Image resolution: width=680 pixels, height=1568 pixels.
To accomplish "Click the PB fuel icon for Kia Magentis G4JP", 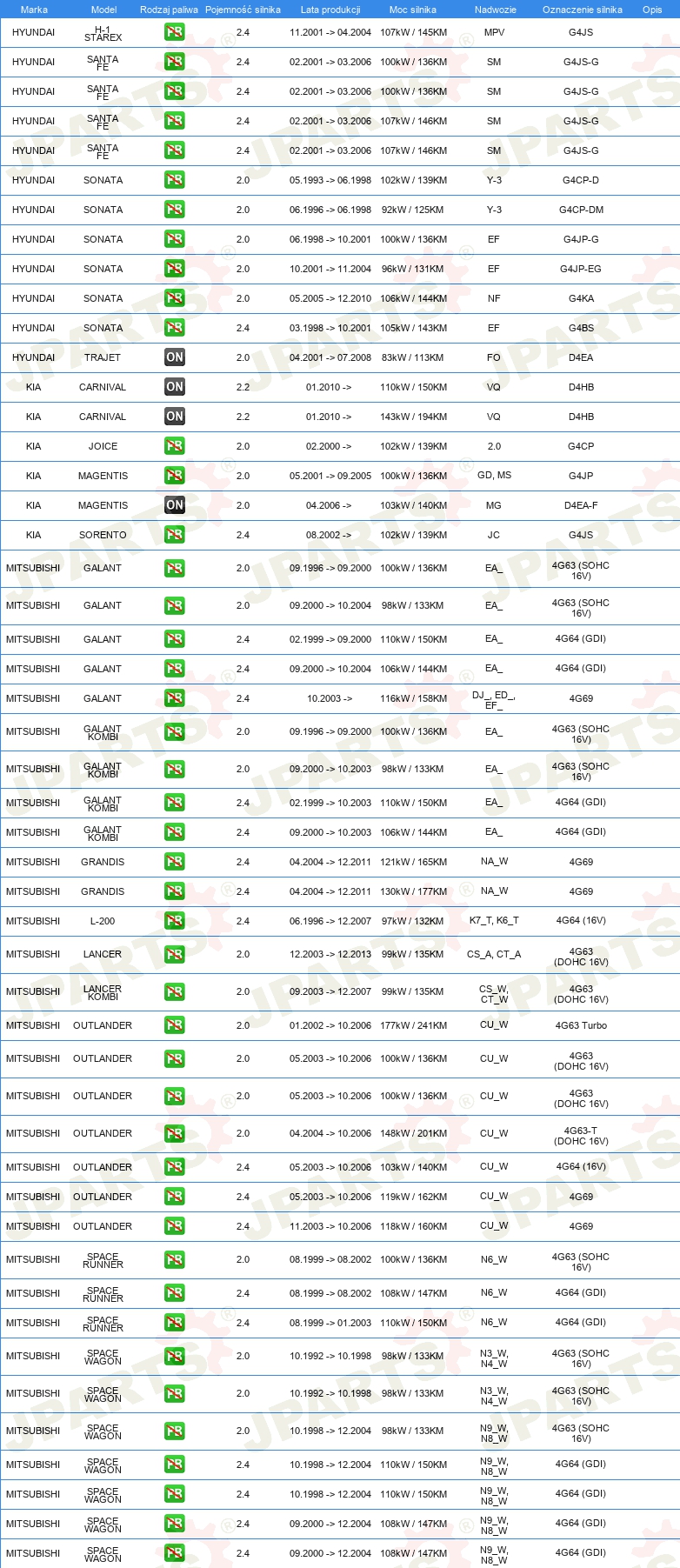I will 174,476.
